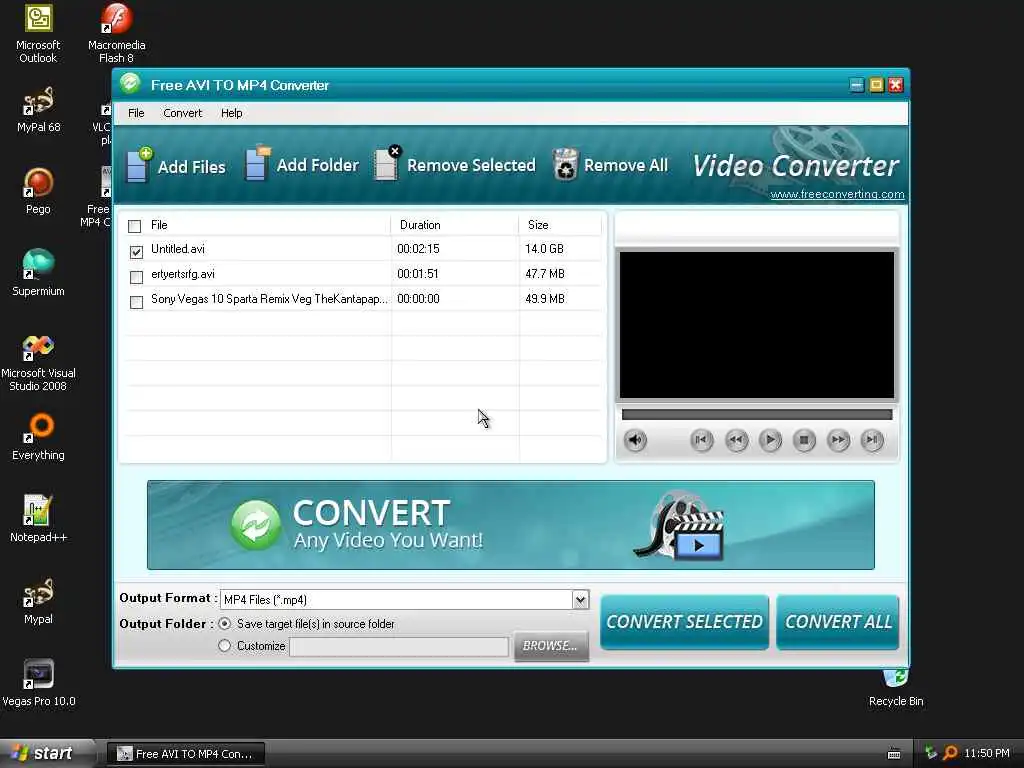The image size is (1024, 768).
Task: Click the 47.7 MB size cell
Action: (545, 274)
